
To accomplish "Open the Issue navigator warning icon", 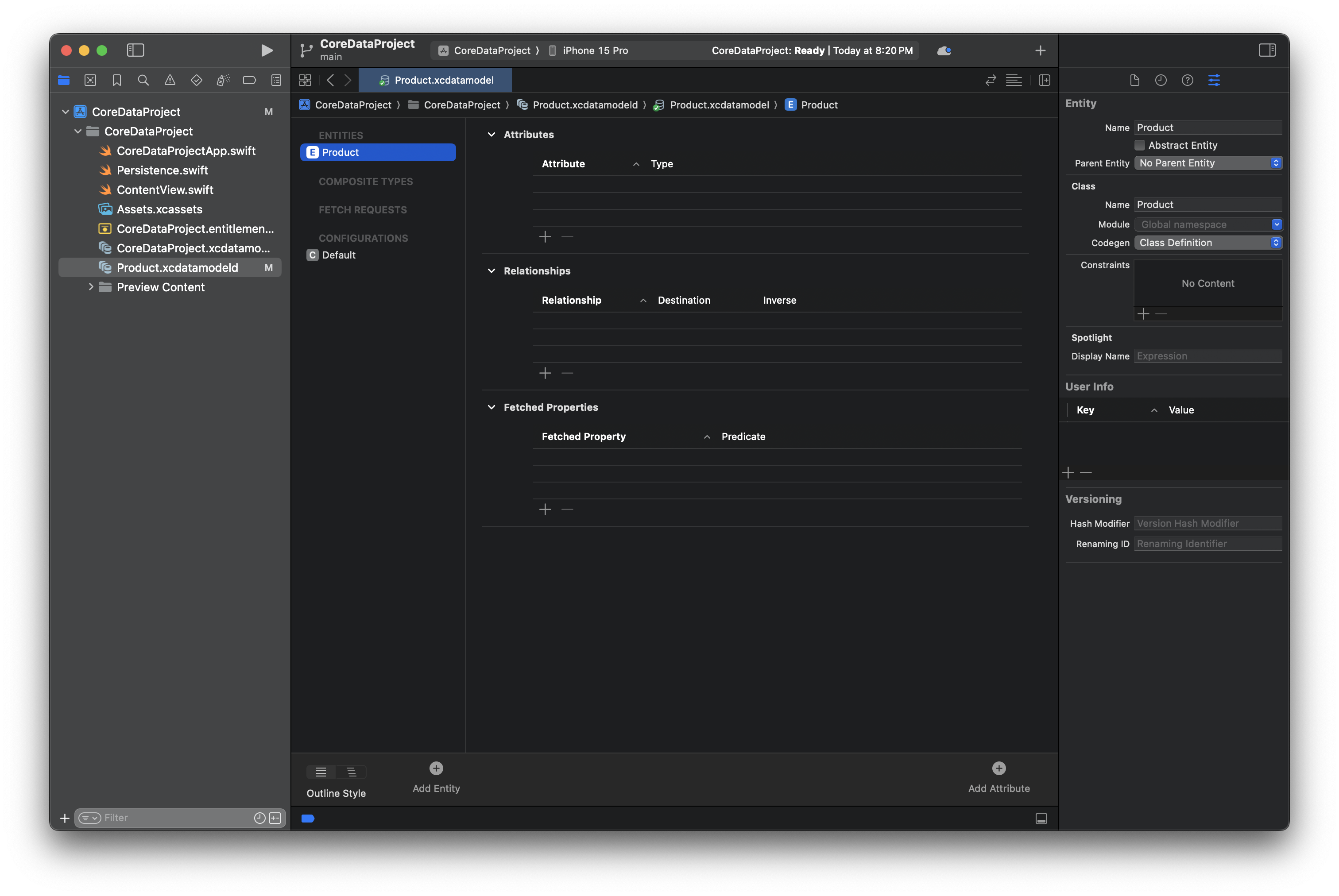I will point(170,81).
